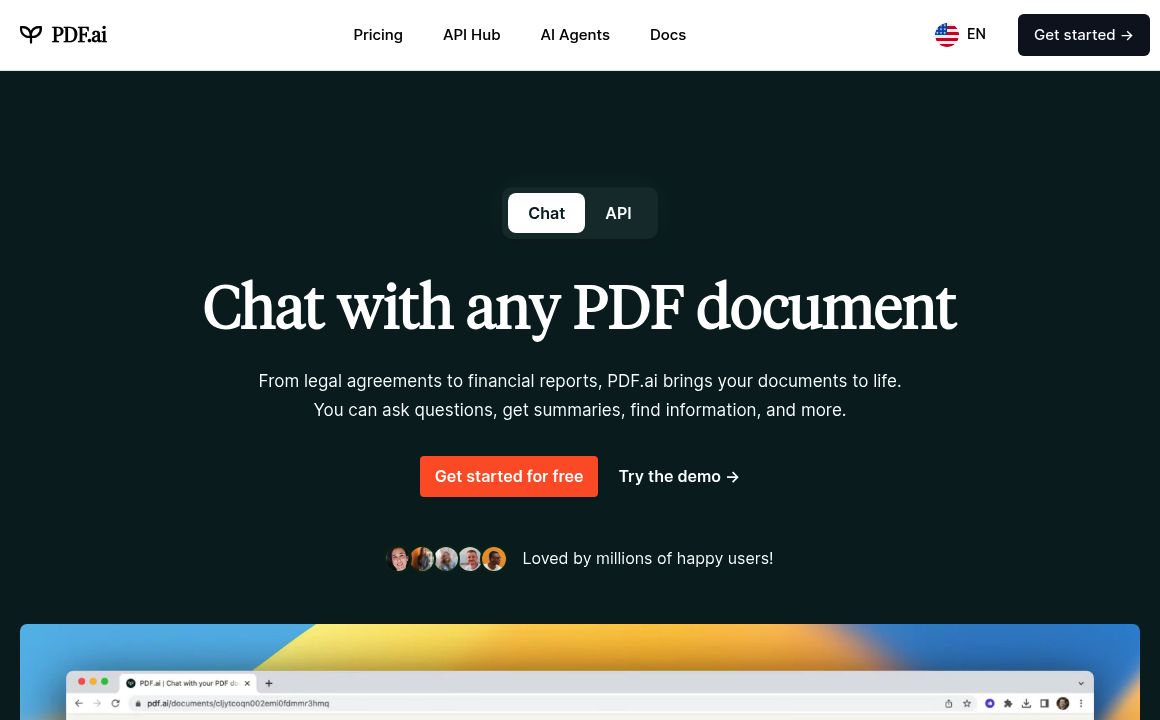This screenshot has height=720, width=1160.
Task: Switch to the API mode toggle
Action: pos(618,213)
